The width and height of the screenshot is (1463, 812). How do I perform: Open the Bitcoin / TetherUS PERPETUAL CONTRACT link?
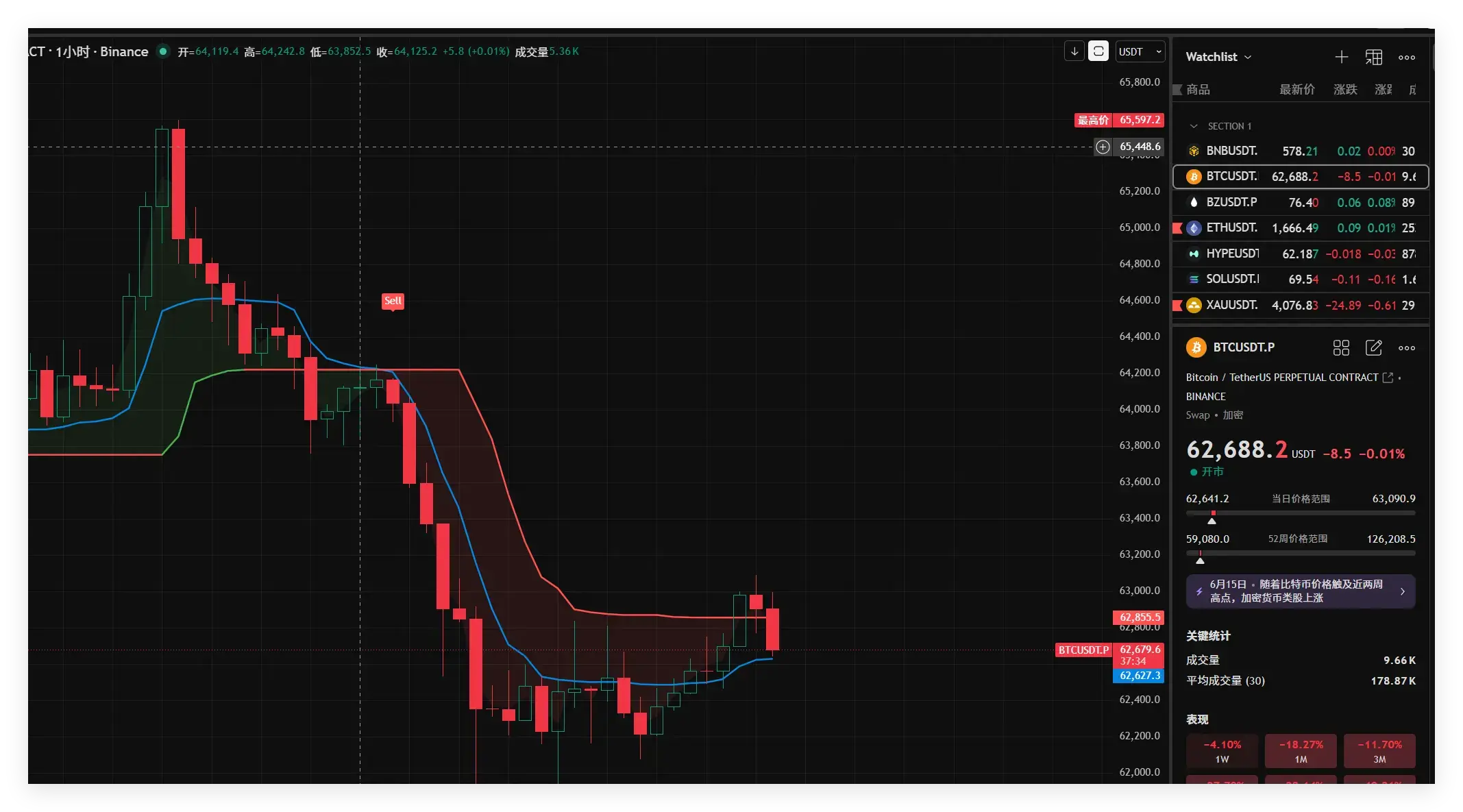point(1282,378)
